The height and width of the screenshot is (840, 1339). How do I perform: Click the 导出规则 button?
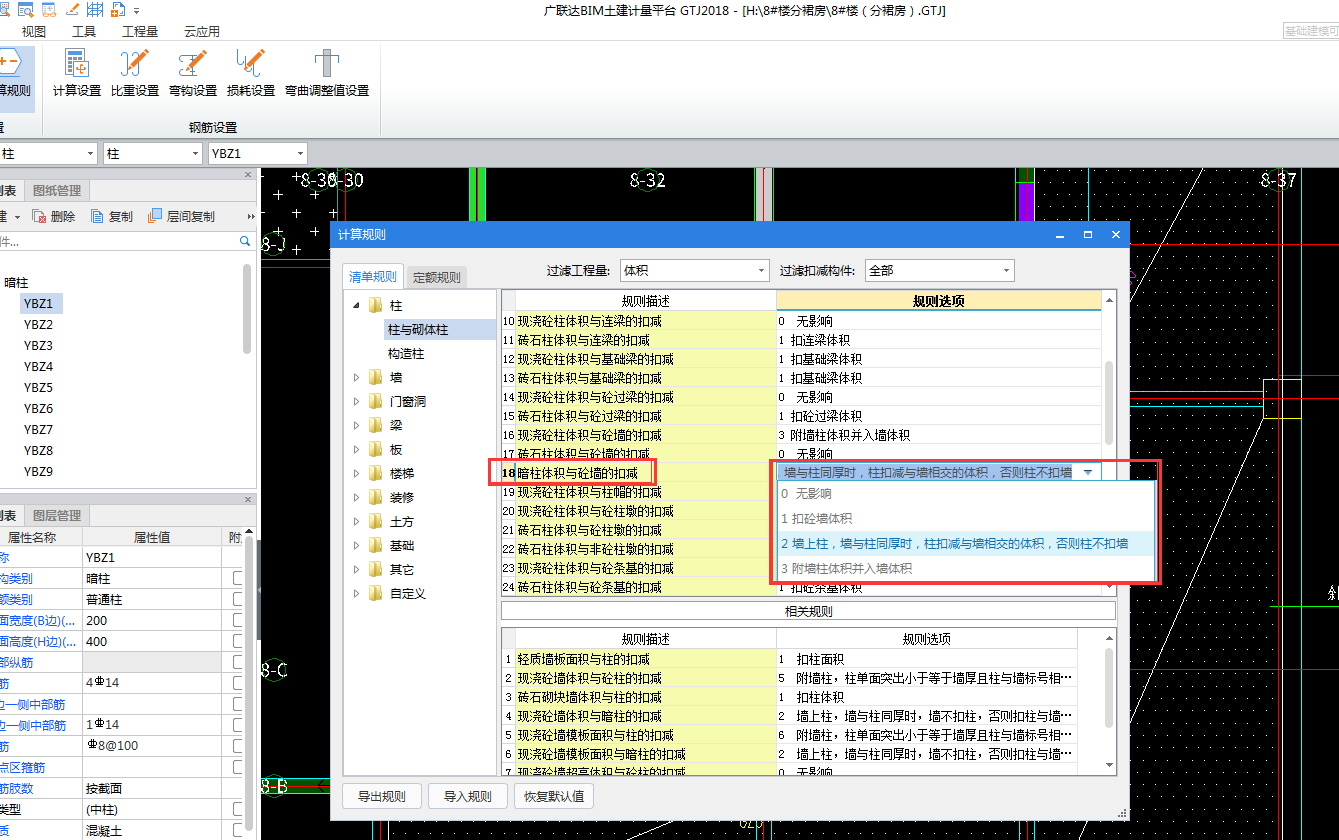click(381, 796)
